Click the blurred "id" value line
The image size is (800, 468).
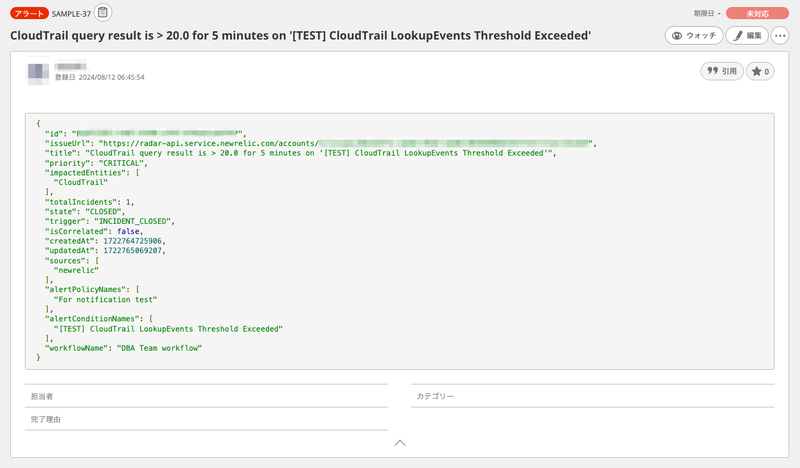point(145,134)
